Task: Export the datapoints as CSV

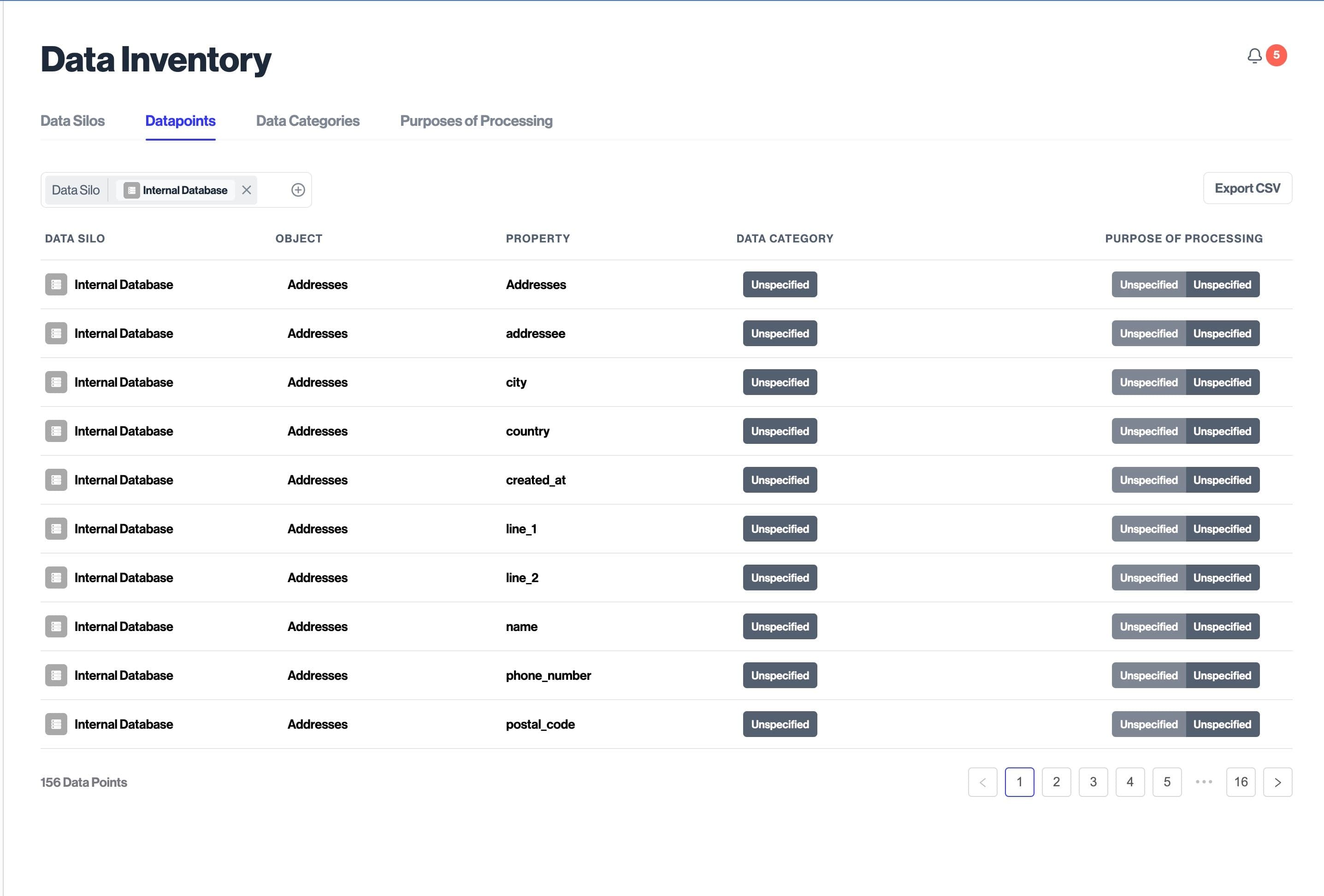Action: [1247, 189]
